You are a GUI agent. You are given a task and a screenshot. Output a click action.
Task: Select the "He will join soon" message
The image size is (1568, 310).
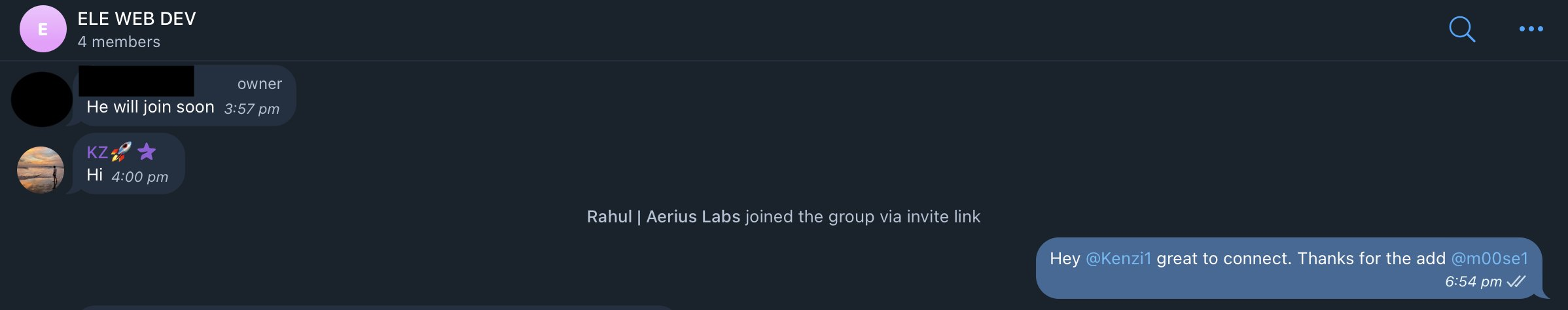150,107
